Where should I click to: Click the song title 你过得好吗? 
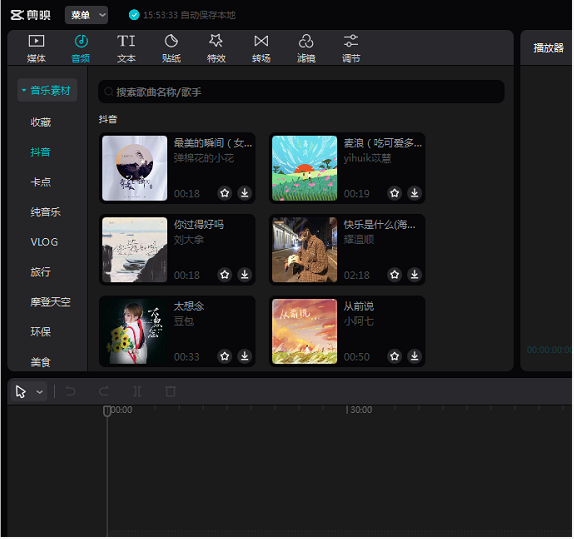click(x=199, y=224)
